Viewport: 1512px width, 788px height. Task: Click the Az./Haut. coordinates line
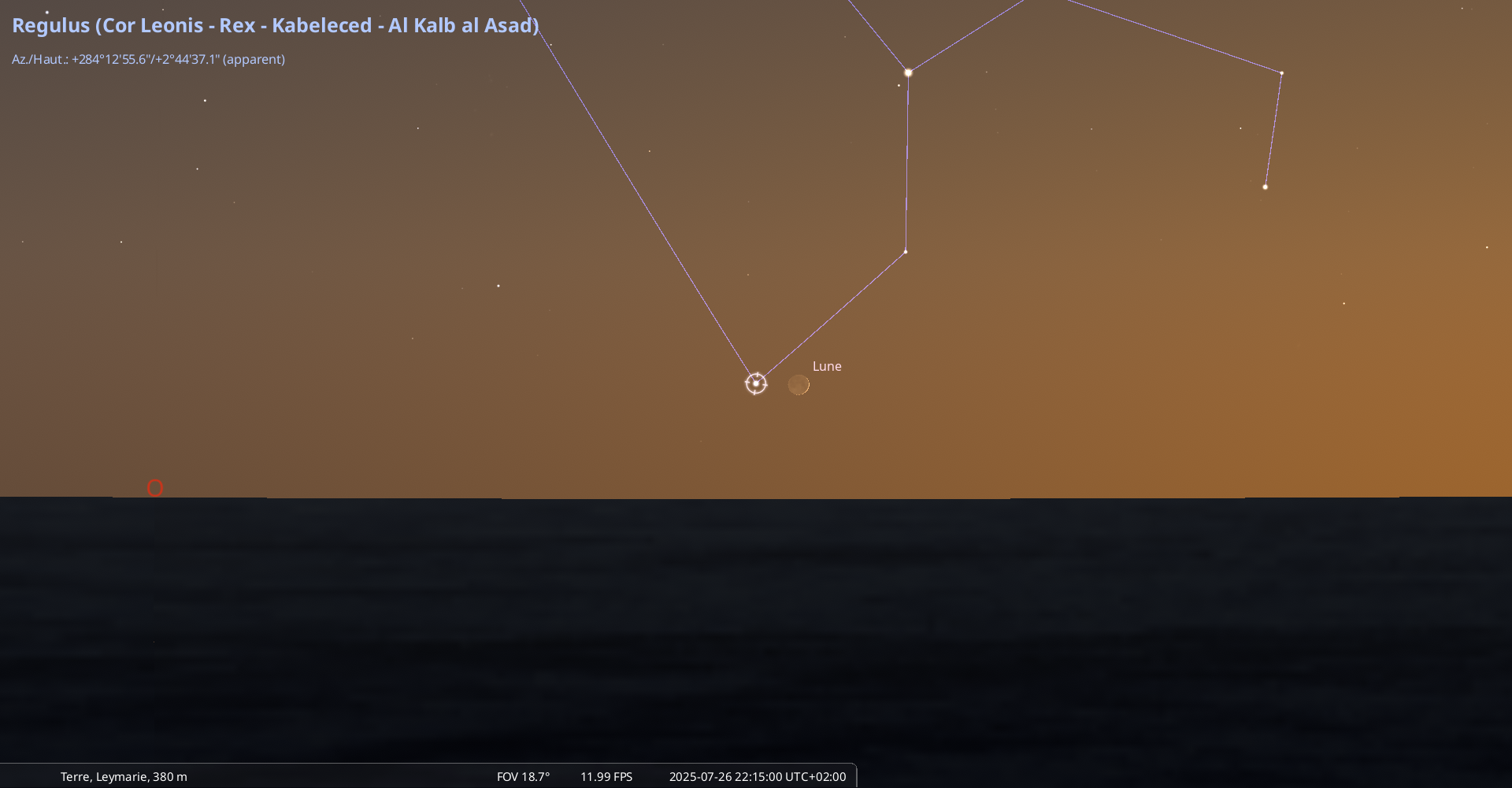[x=148, y=59]
